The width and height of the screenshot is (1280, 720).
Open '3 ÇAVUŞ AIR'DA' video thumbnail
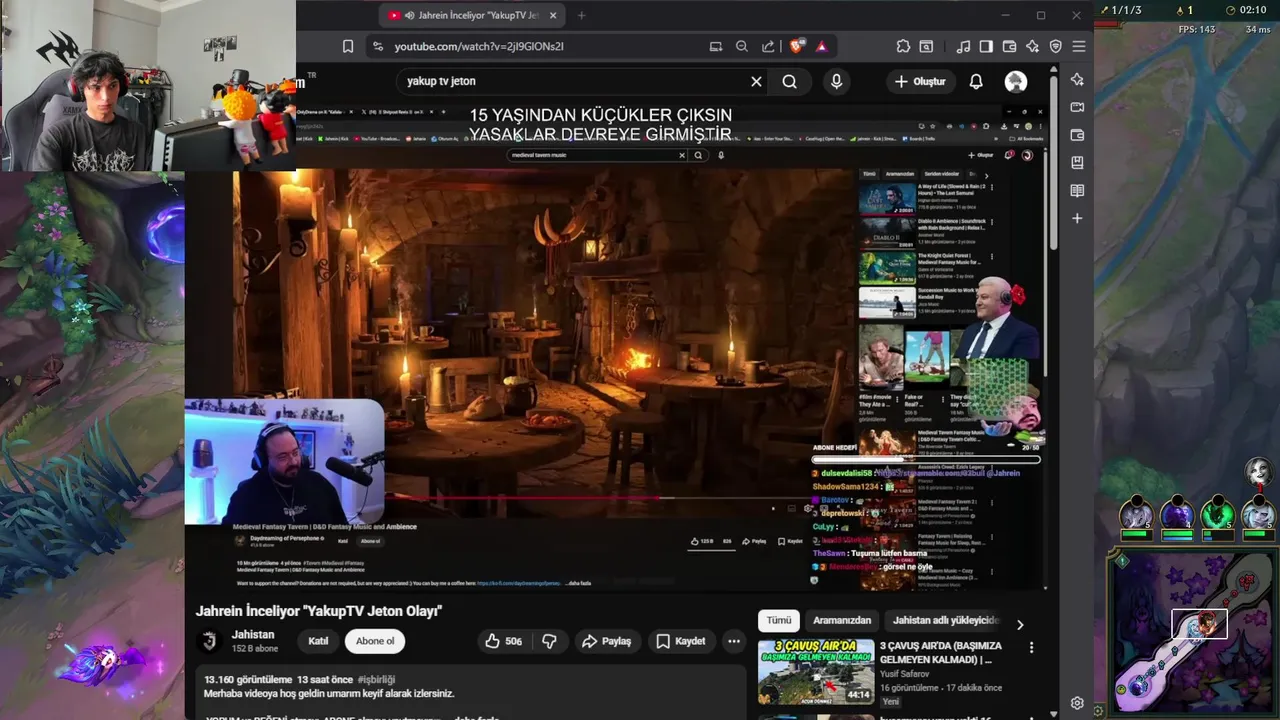coord(816,672)
